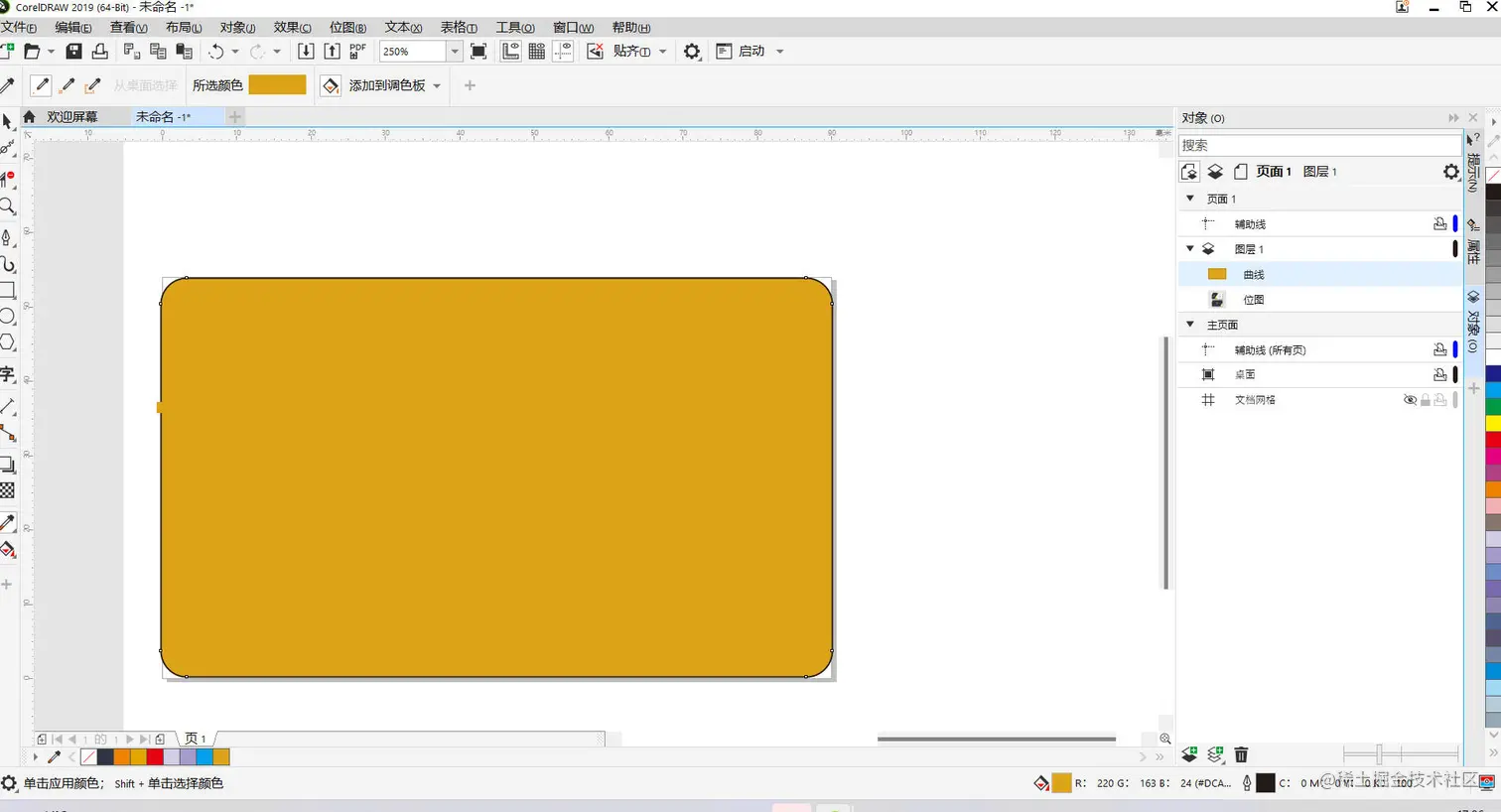Open the 添加到调色板 dropdown arrow
The width and height of the screenshot is (1501, 812).
coord(437,86)
